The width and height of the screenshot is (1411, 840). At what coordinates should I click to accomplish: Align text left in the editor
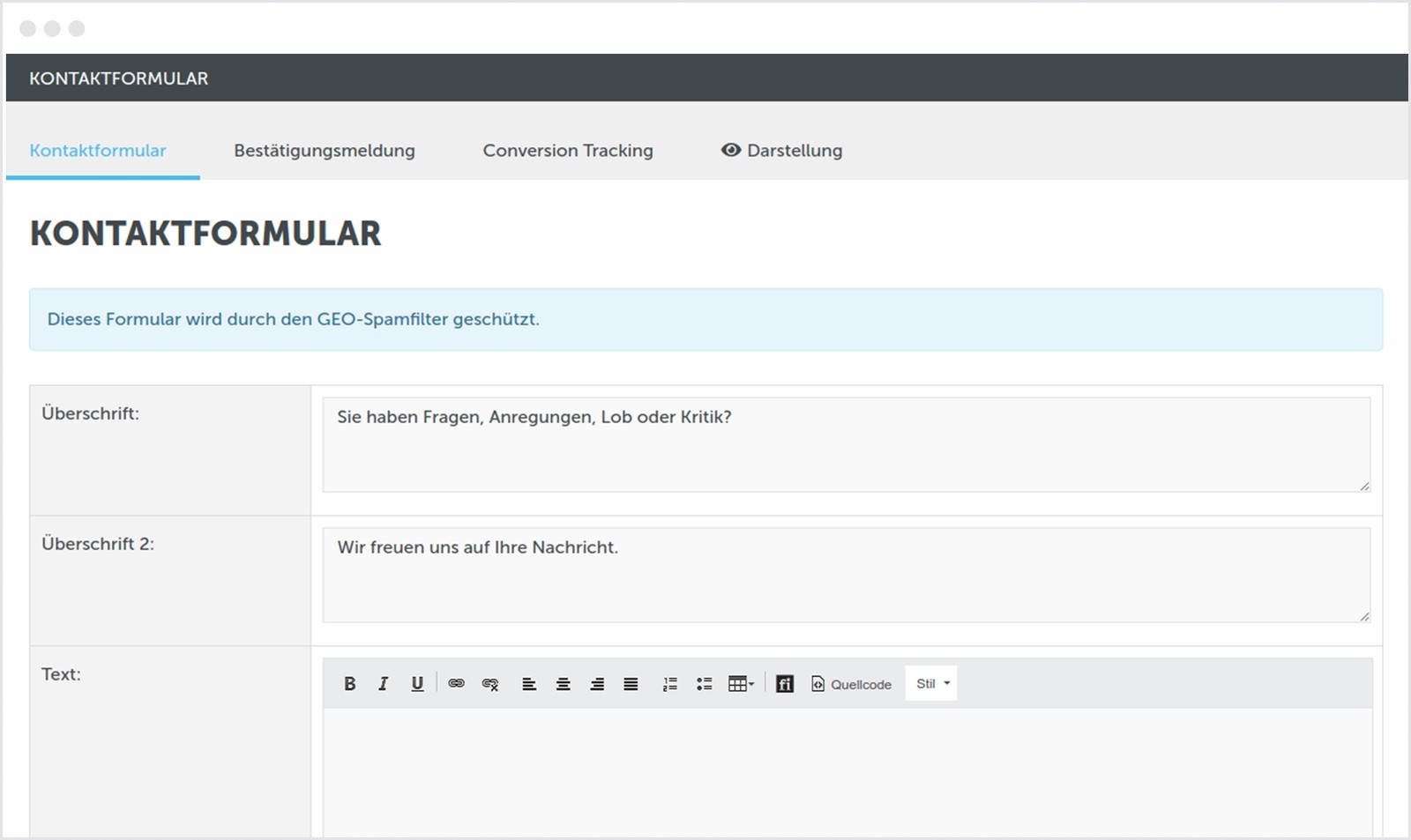(x=529, y=684)
